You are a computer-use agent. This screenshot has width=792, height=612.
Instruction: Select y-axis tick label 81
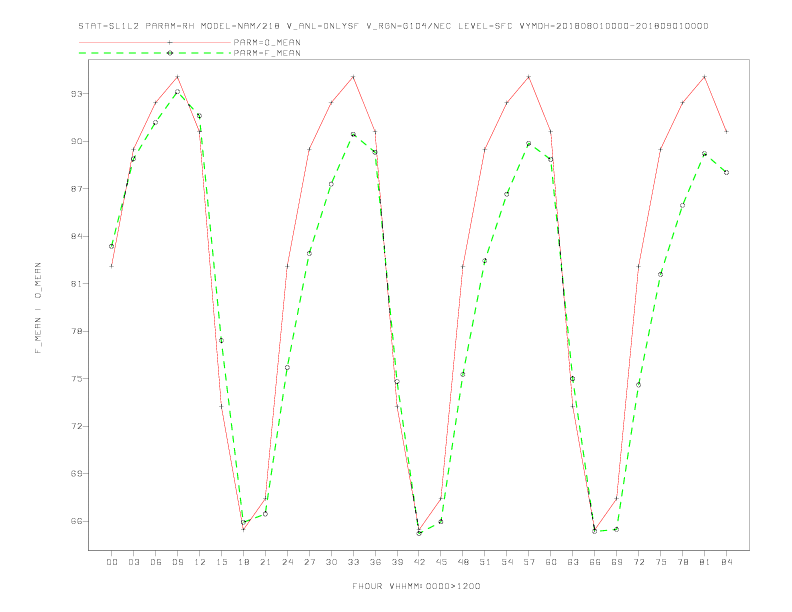pos(77,284)
